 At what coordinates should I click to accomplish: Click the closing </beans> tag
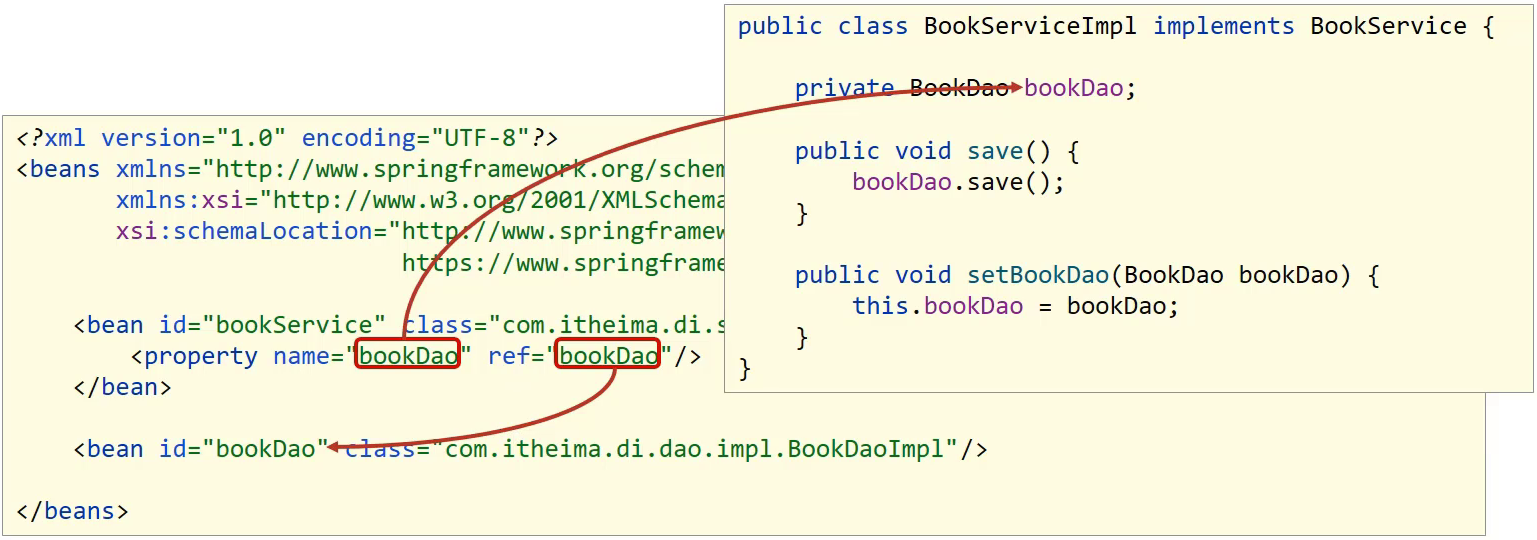pyautogui.click(x=72, y=511)
